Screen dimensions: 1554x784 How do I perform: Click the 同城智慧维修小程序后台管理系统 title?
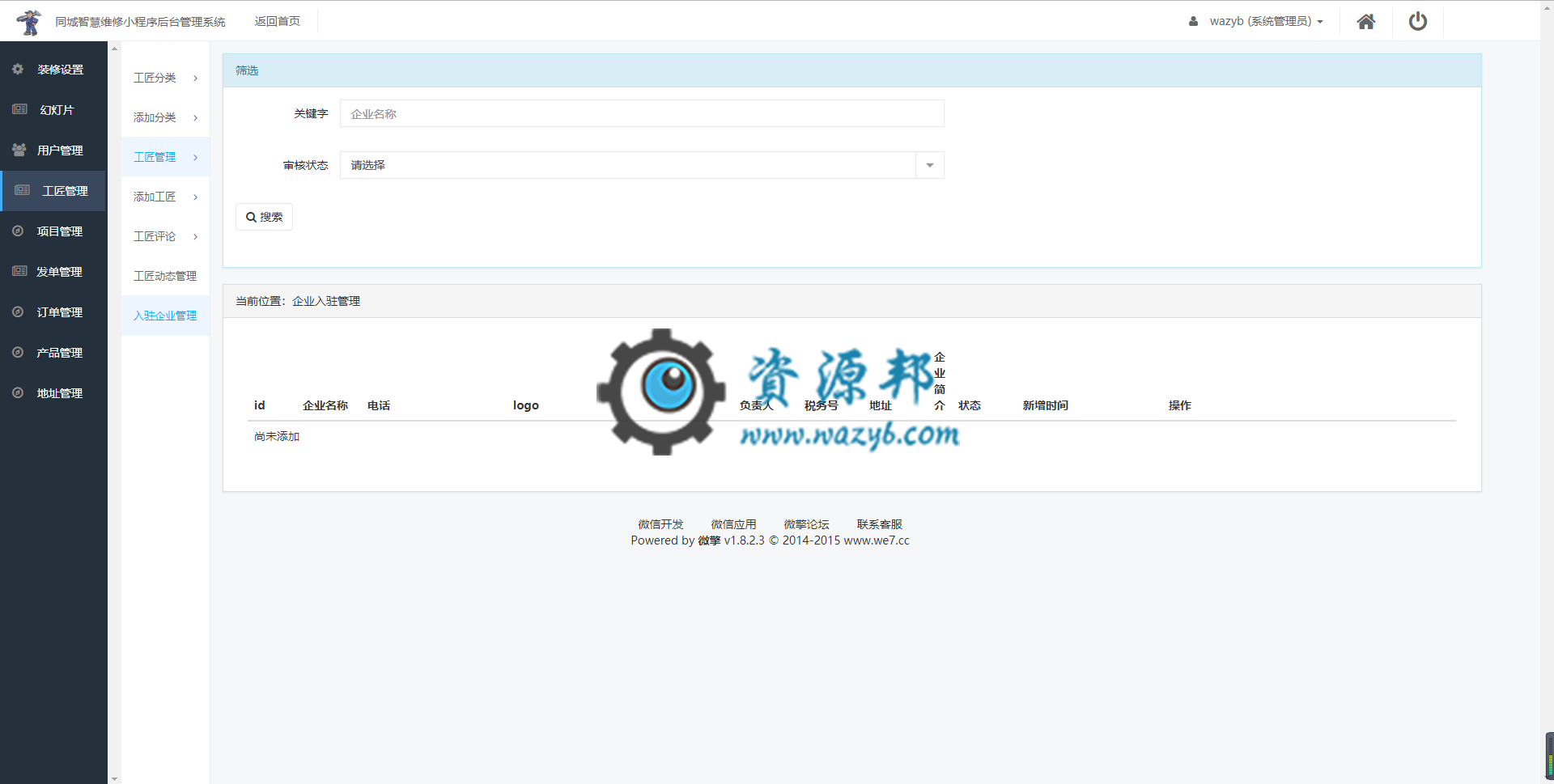[x=140, y=22]
